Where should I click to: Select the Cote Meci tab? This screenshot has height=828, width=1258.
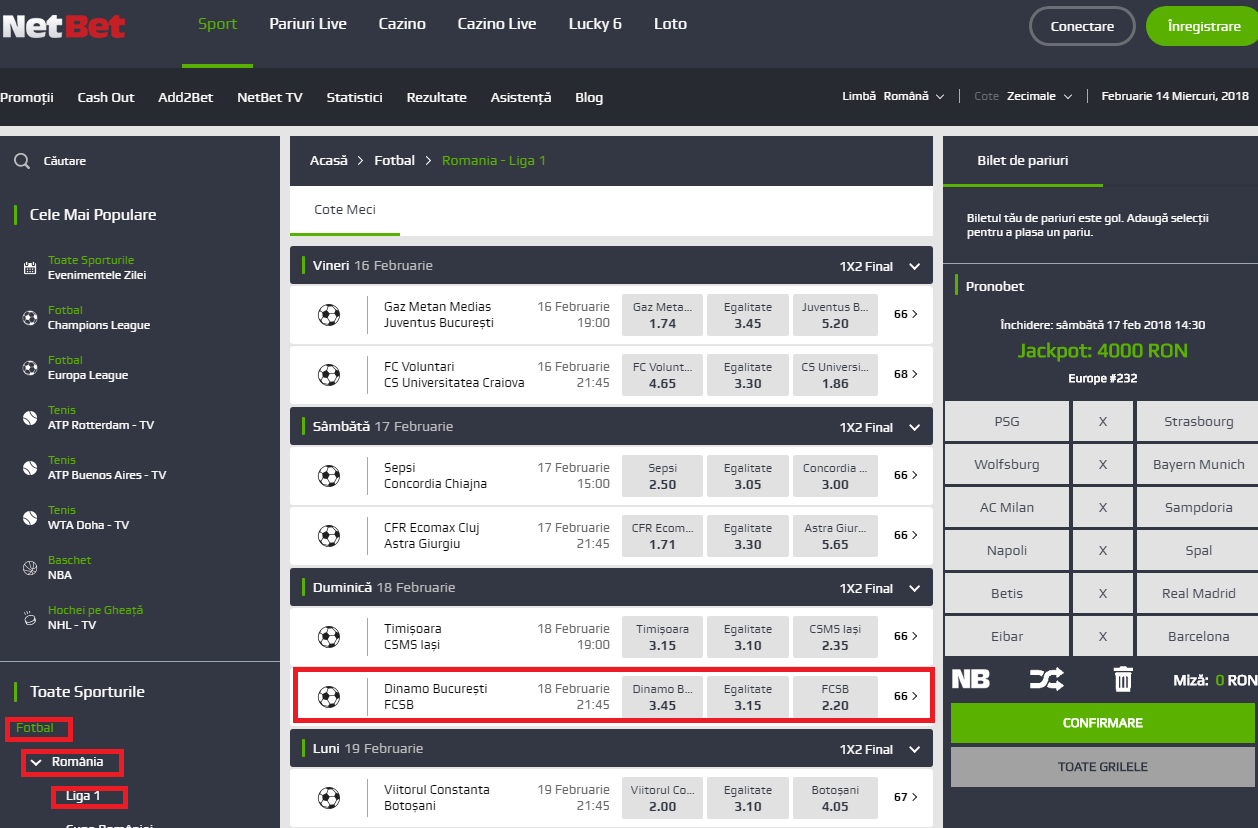coord(345,210)
